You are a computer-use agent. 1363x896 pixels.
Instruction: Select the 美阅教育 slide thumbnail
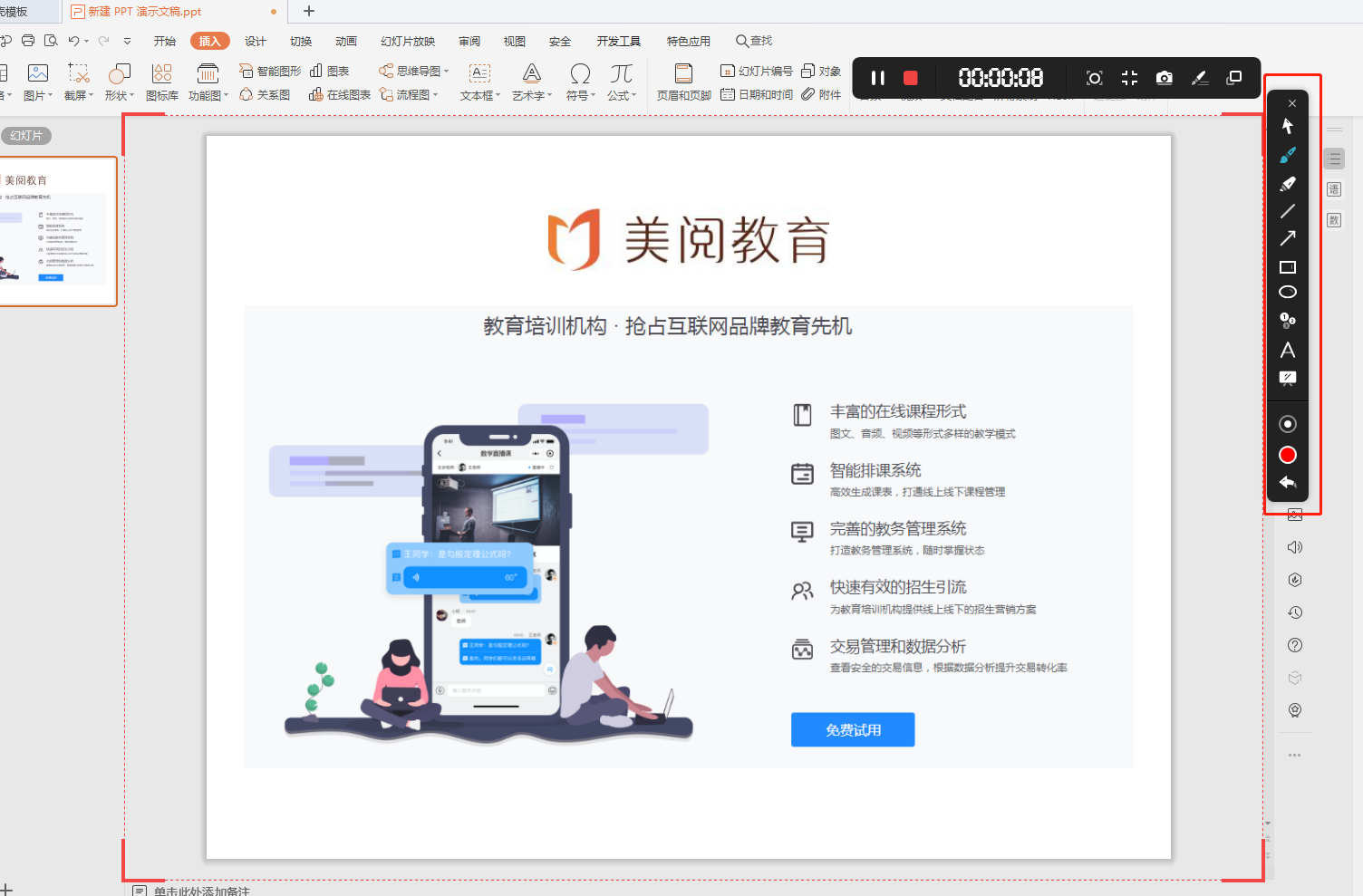[56, 232]
